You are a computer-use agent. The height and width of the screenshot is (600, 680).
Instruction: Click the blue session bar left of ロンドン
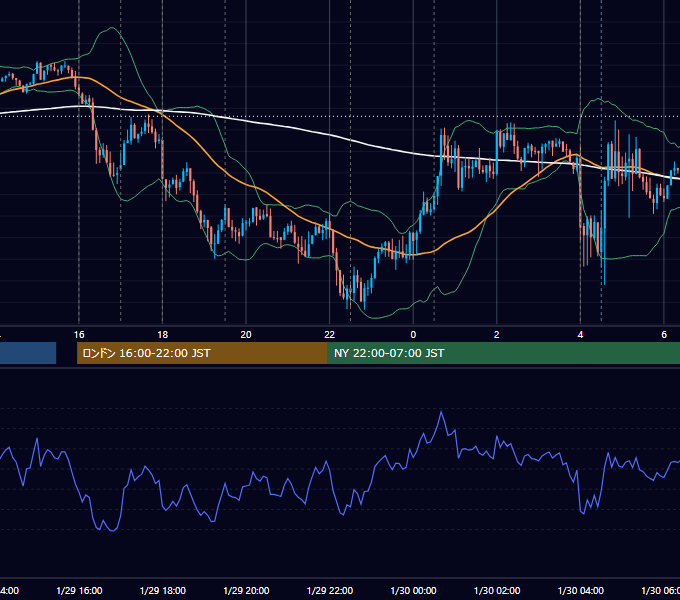(x=28, y=353)
